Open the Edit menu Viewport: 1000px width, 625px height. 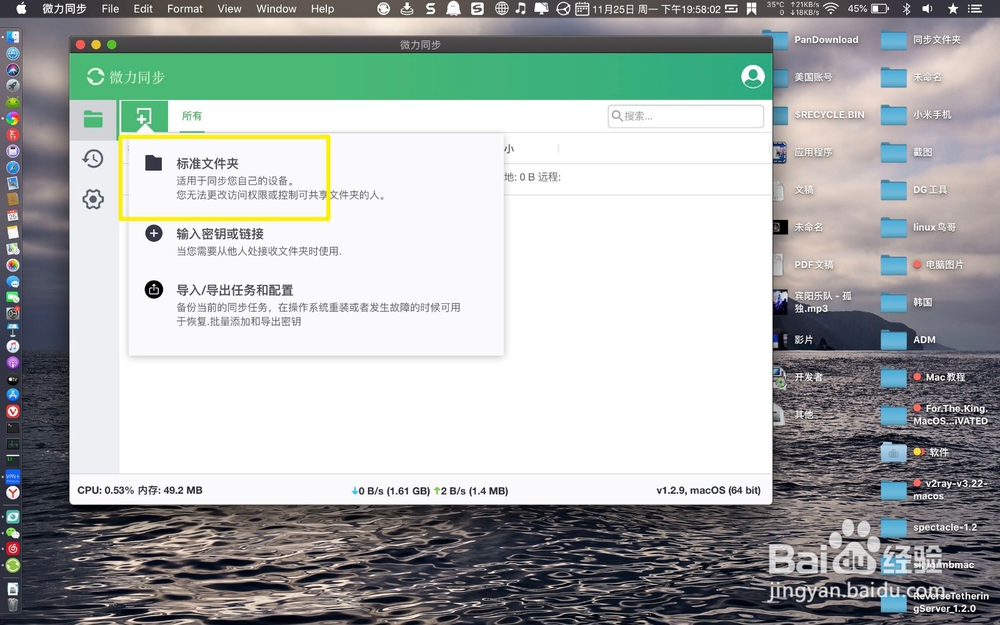143,8
